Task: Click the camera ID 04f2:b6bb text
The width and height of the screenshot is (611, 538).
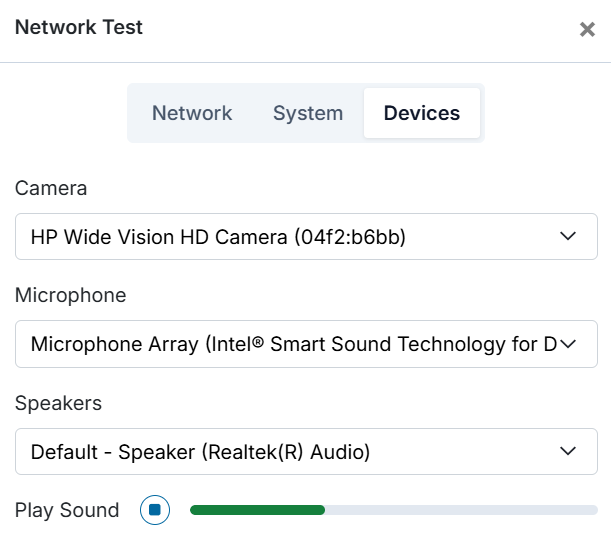Action: tap(350, 237)
